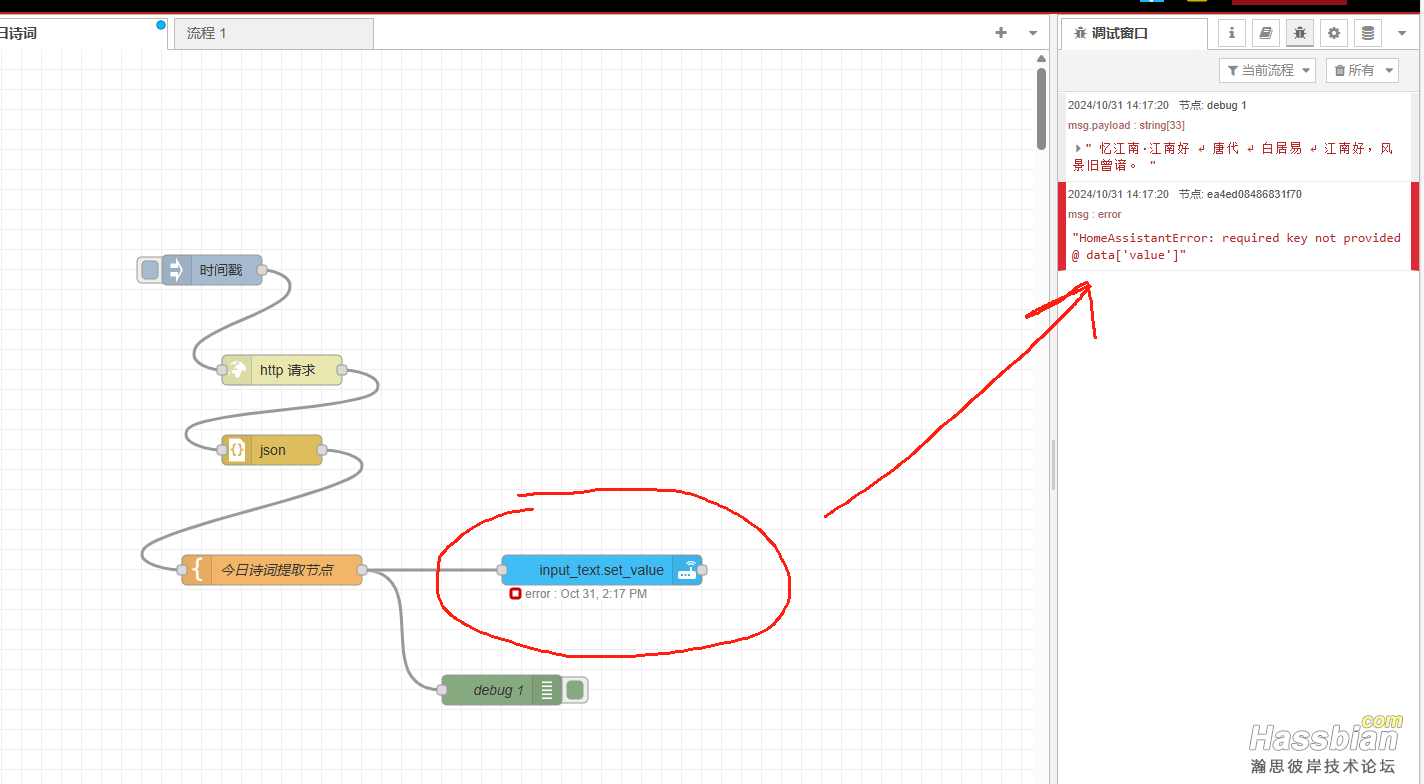Click the debug 1 list icon

547,690
